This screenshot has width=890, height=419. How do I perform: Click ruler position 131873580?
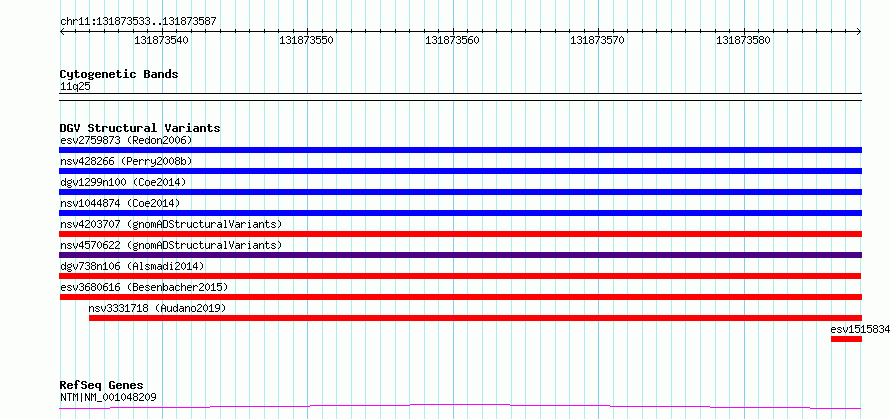pos(744,41)
